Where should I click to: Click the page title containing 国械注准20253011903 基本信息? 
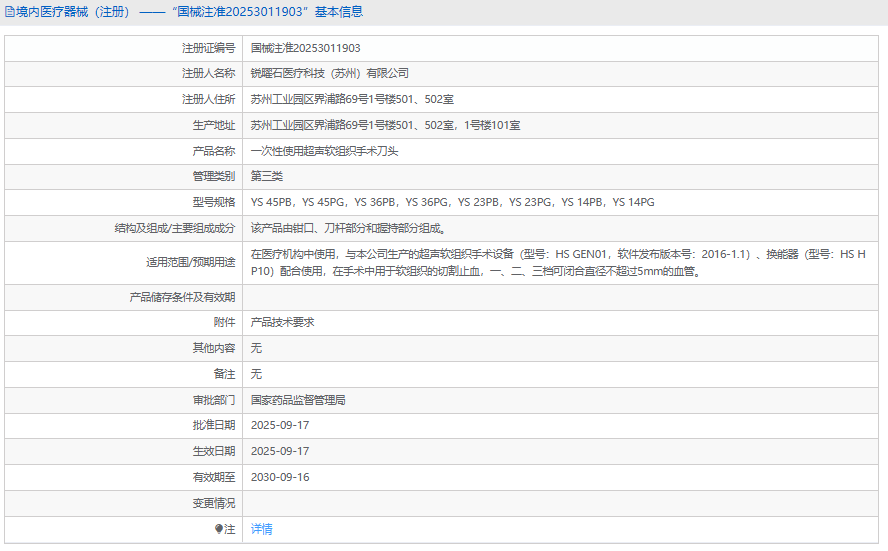click(189, 12)
